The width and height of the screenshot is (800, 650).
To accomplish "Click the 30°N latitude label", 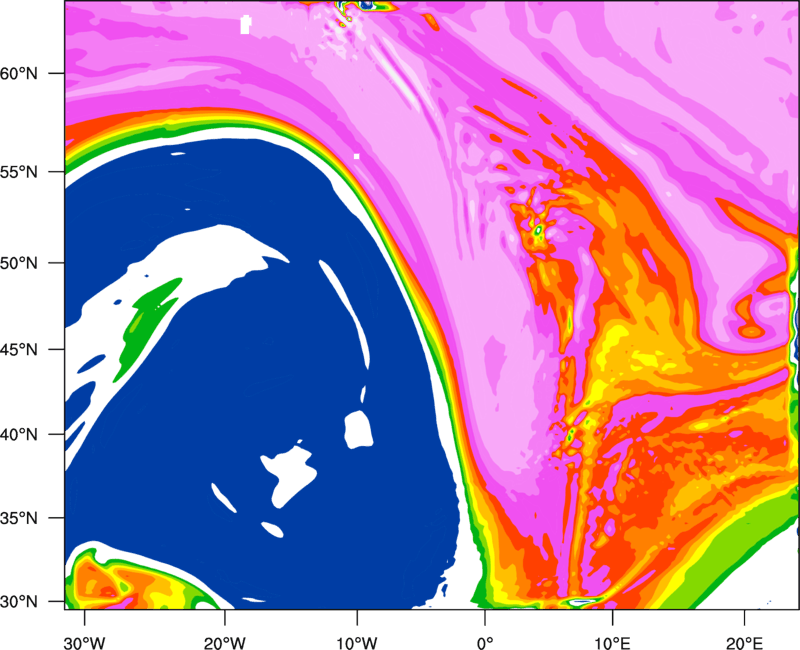I will [x=19, y=602].
